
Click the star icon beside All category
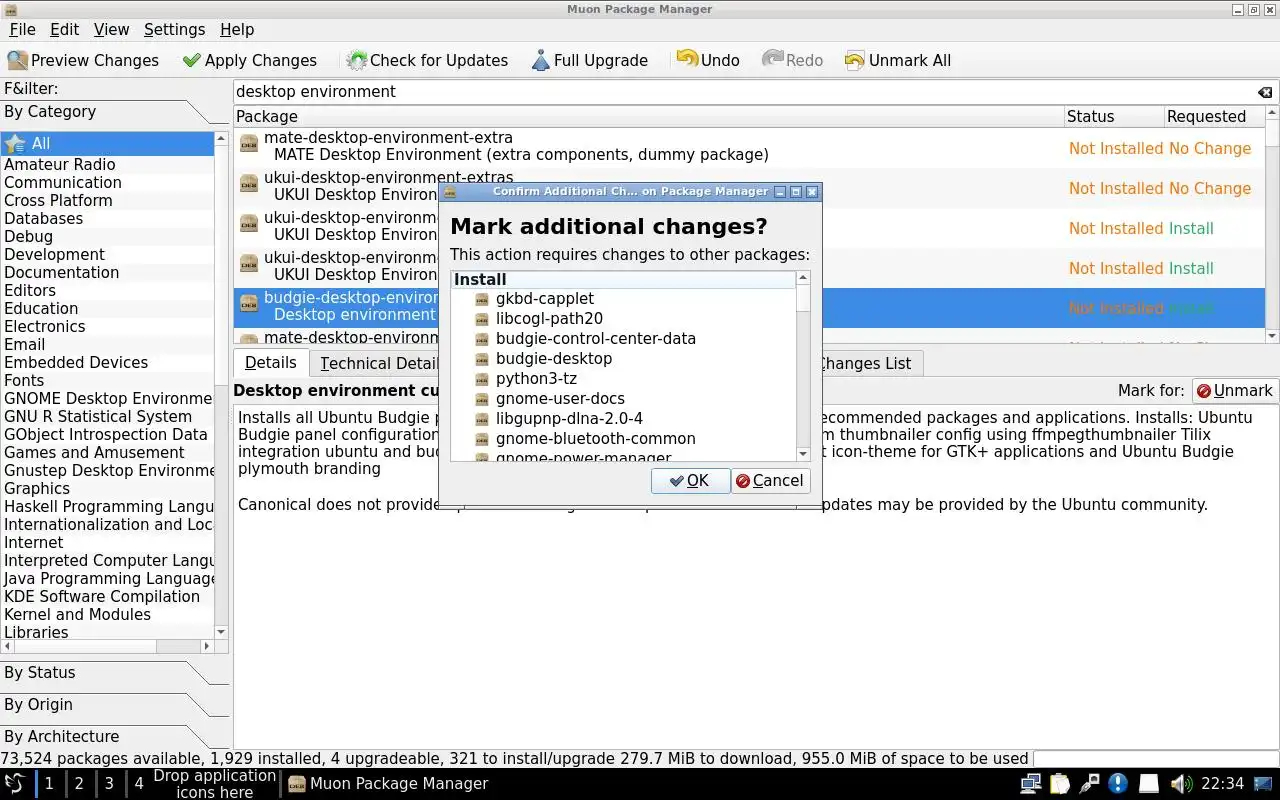pyautogui.click(x=14, y=144)
